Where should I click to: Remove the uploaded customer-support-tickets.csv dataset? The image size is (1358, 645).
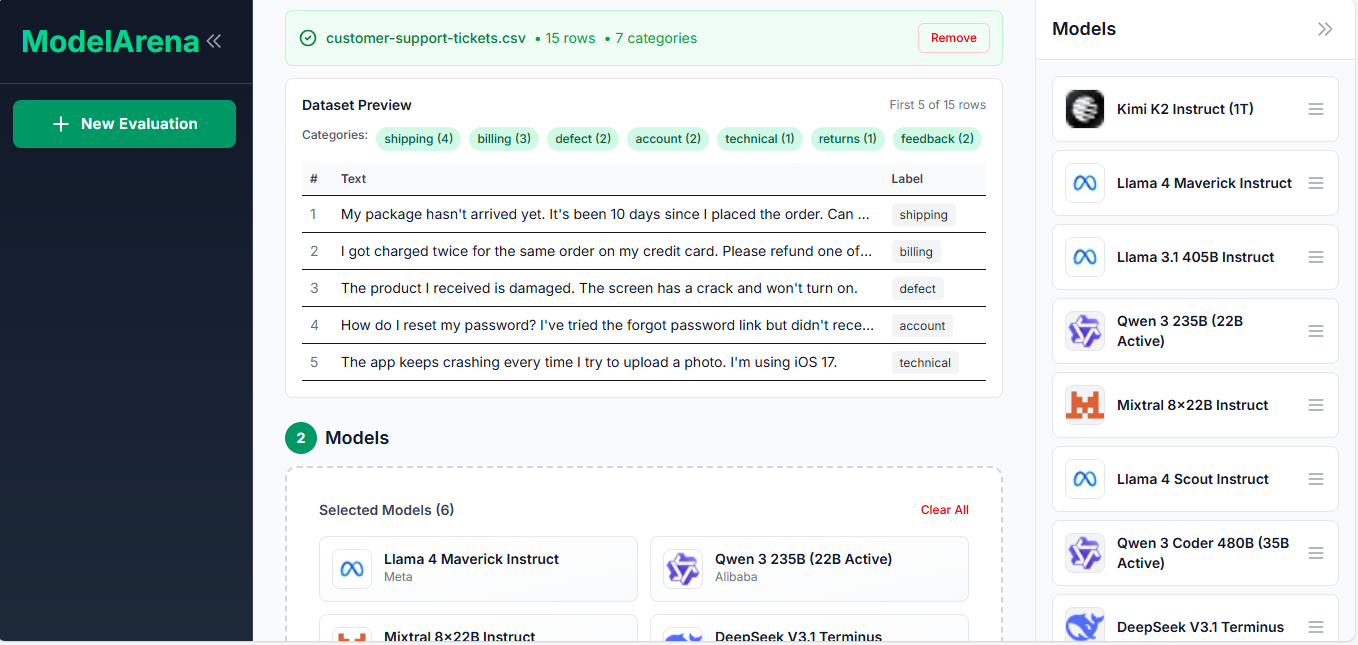953,38
